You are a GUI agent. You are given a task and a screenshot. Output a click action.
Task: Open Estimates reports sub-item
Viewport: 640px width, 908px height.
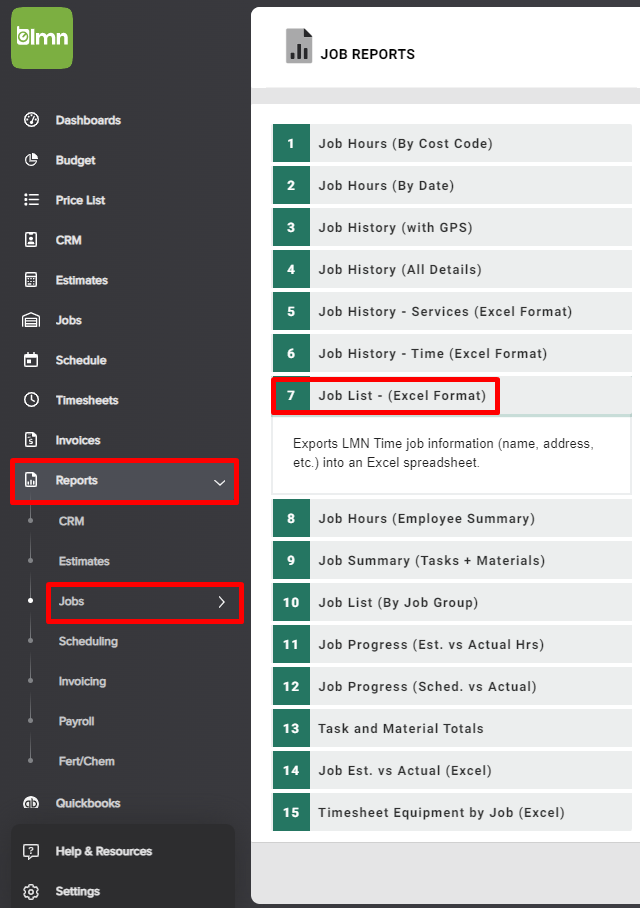coord(84,561)
